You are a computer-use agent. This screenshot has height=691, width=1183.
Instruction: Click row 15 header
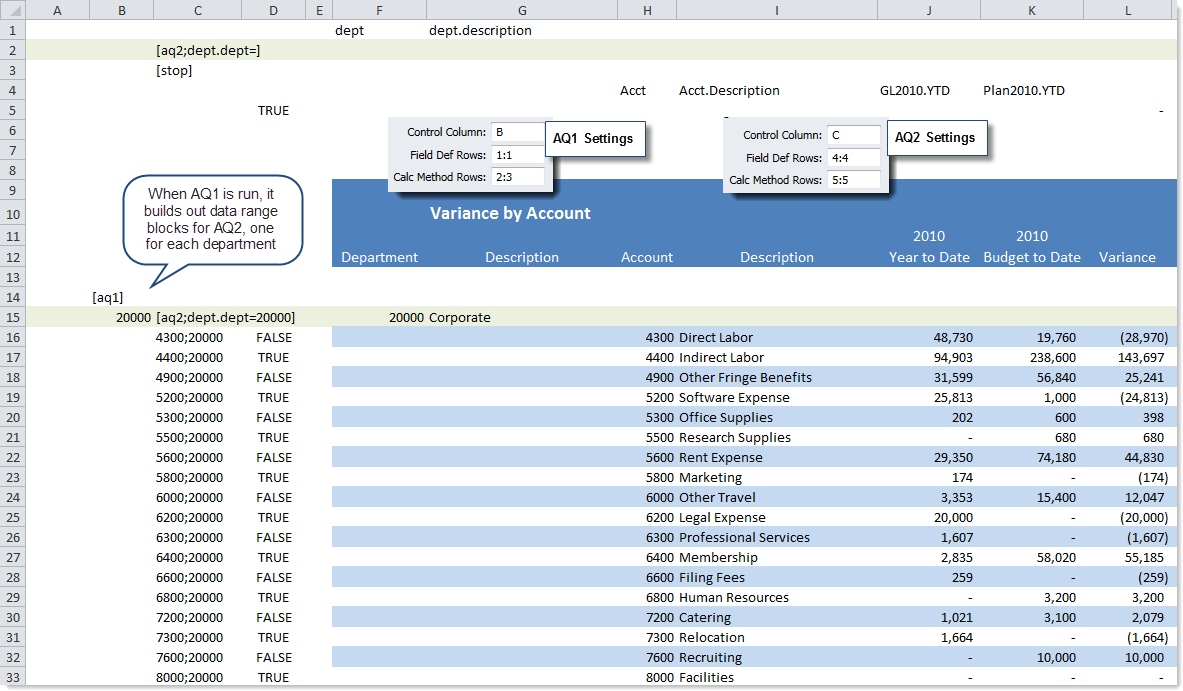pos(12,317)
